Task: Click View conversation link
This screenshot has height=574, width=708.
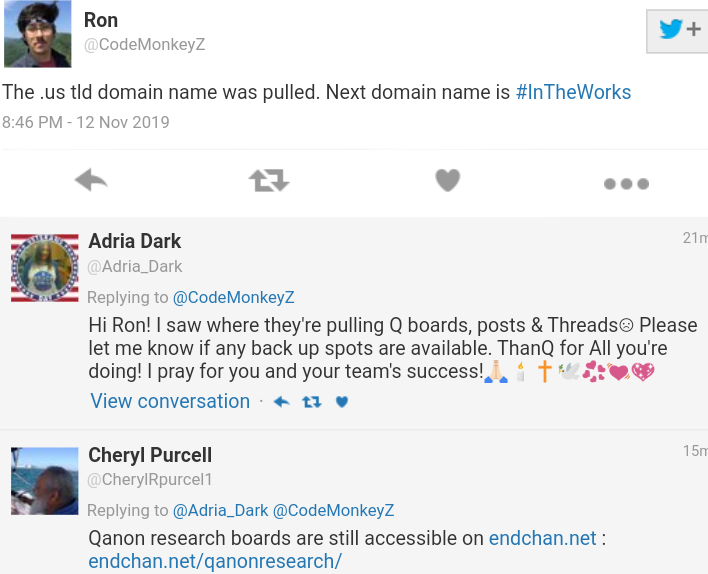Action: [170, 401]
